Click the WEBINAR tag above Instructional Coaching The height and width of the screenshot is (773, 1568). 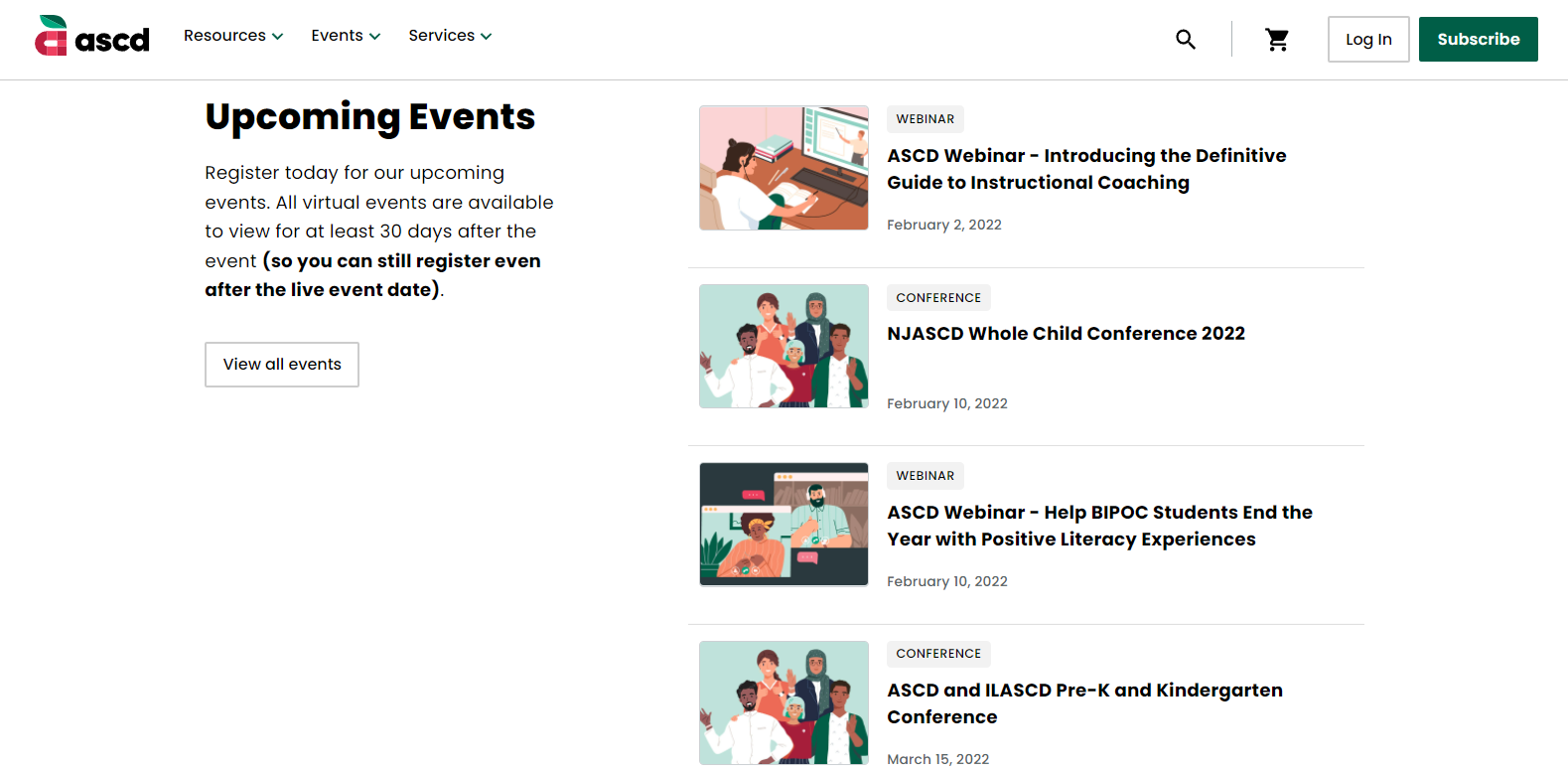[925, 119]
